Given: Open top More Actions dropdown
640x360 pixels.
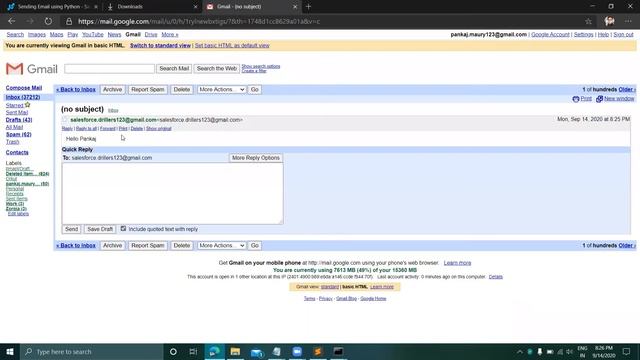Looking at the screenshot, I should [x=221, y=89].
